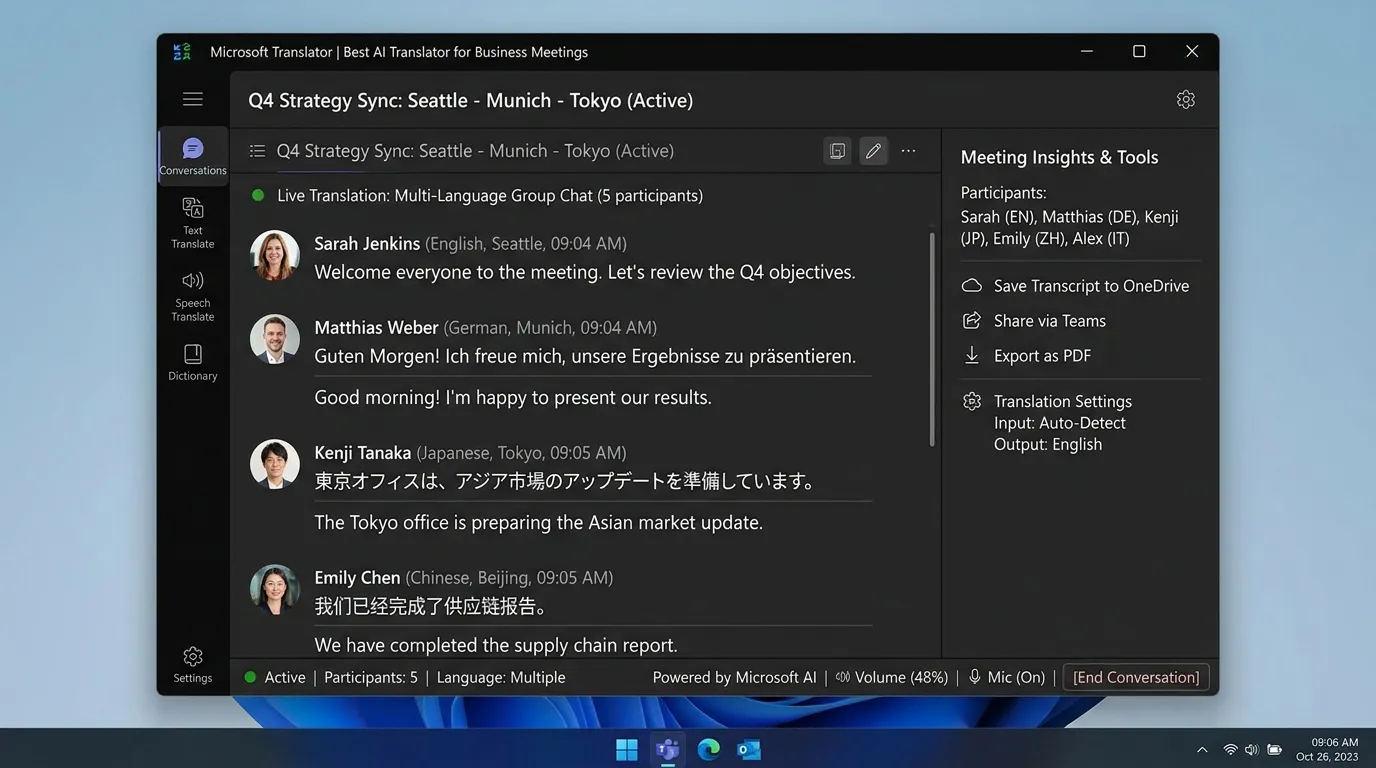This screenshot has height=768, width=1376.
Task: Click the large Q4 Strategy Sync header title
Action: tap(471, 100)
